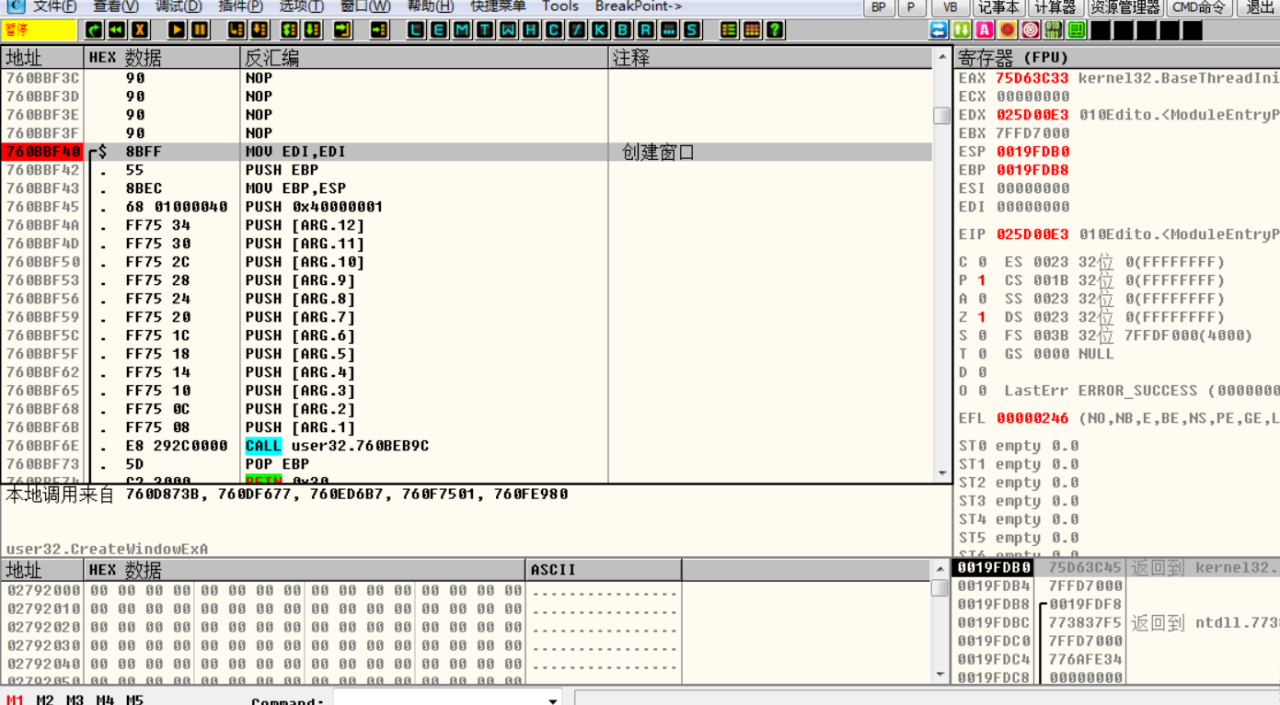Open the 调试(D) debug menu
The height and width of the screenshot is (705, 1280).
click(x=176, y=7)
